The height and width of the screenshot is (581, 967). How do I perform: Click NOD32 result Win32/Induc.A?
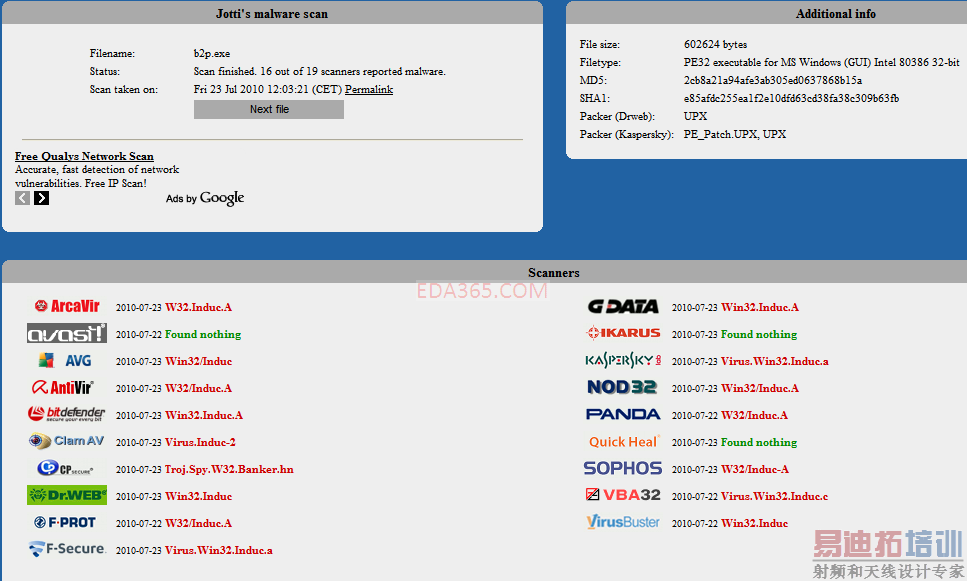pos(760,389)
